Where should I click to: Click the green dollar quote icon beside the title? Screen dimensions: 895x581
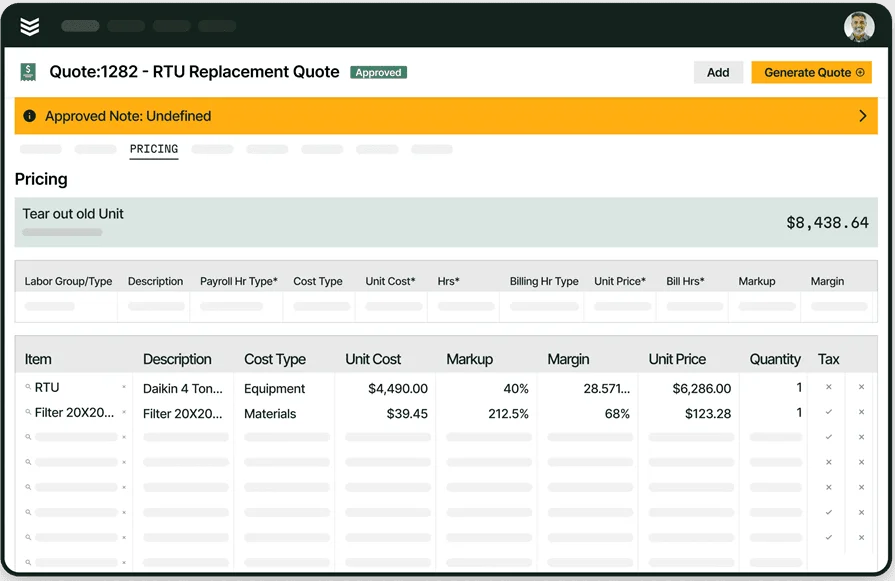coord(27,71)
